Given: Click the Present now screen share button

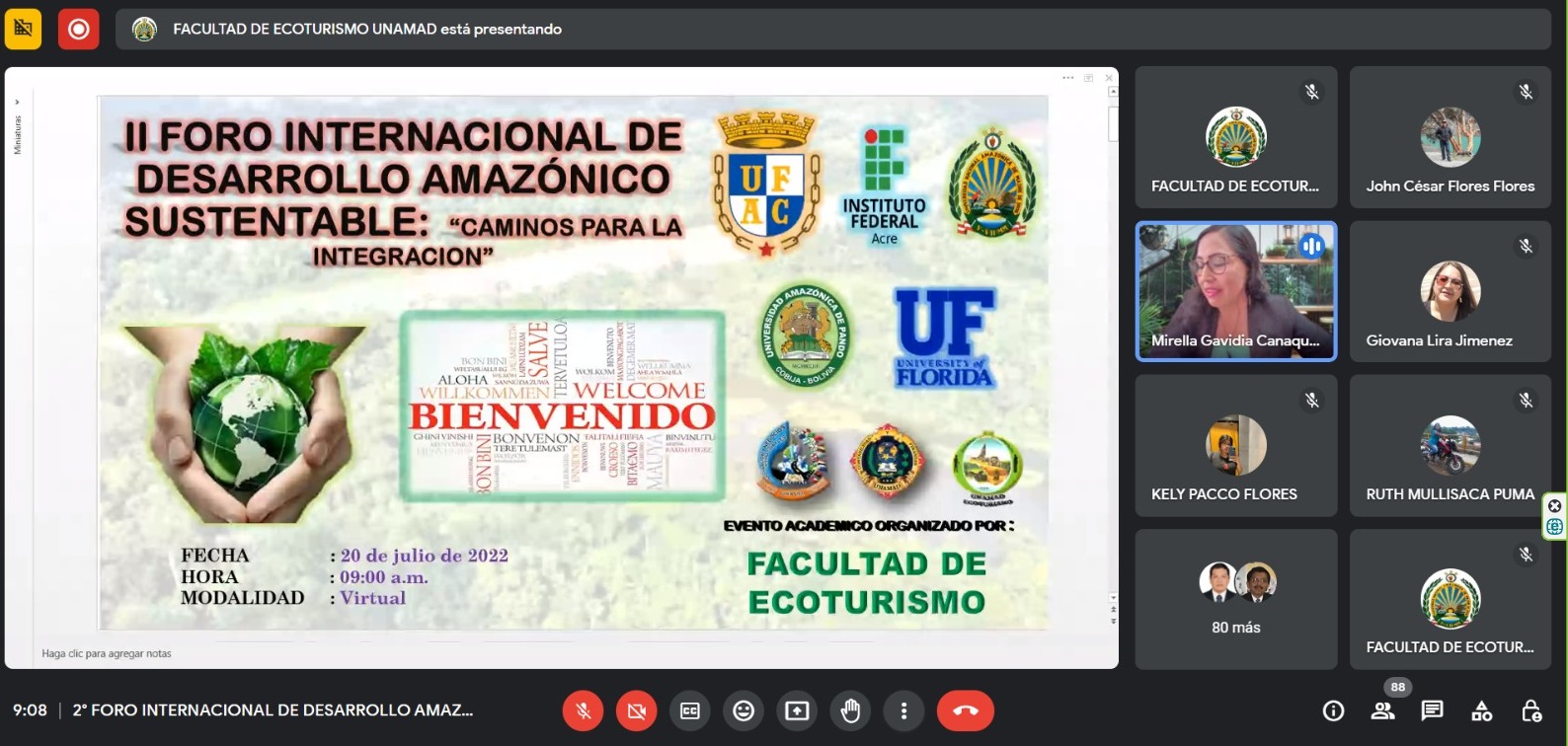Looking at the screenshot, I should [797, 710].
